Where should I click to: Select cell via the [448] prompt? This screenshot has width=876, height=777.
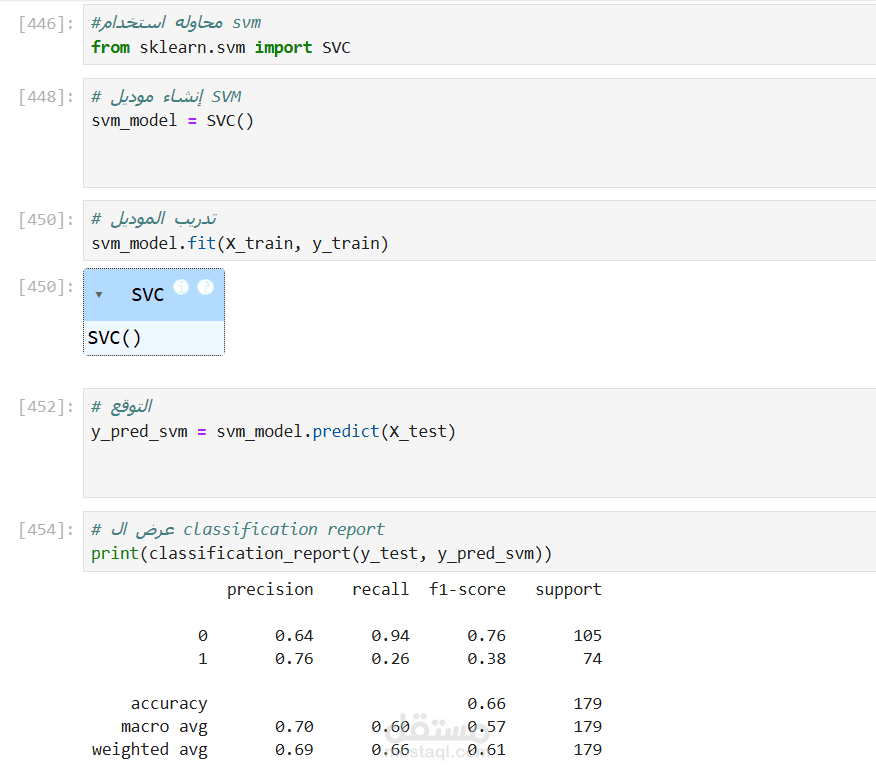tap(46, 97)
